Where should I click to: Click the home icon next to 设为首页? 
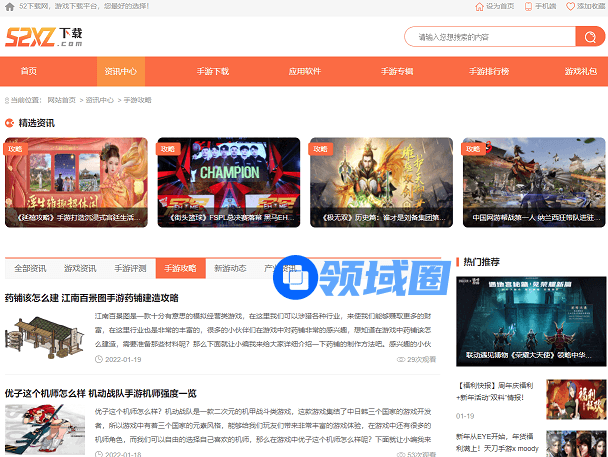click(479, 6)
